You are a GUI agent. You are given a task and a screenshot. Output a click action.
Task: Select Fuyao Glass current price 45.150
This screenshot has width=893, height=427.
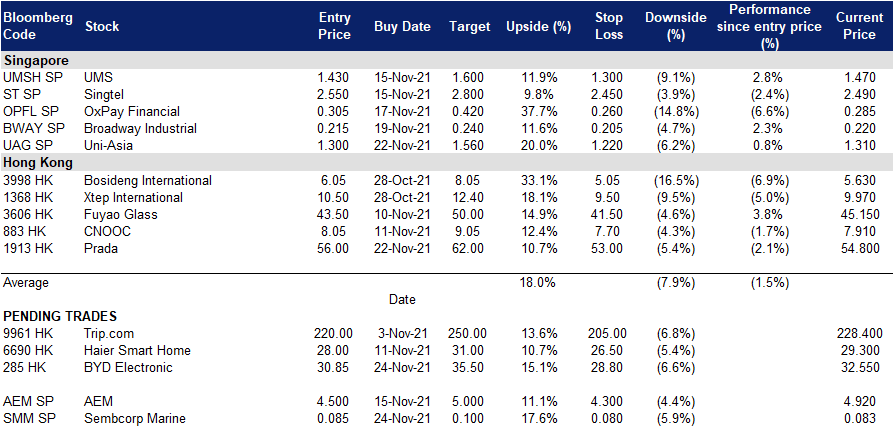[x=860, y=215]
